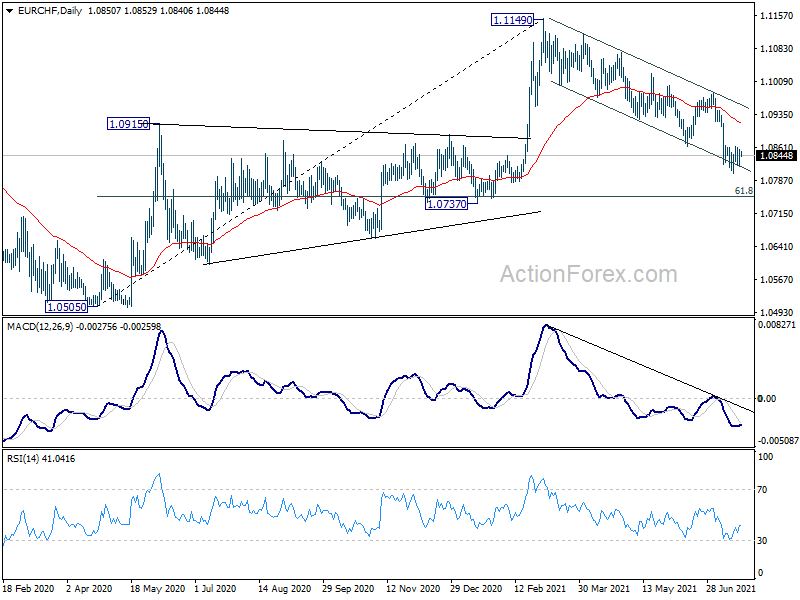Click the 1.11570 price axis value
The image size is (800, 600).
777,16
